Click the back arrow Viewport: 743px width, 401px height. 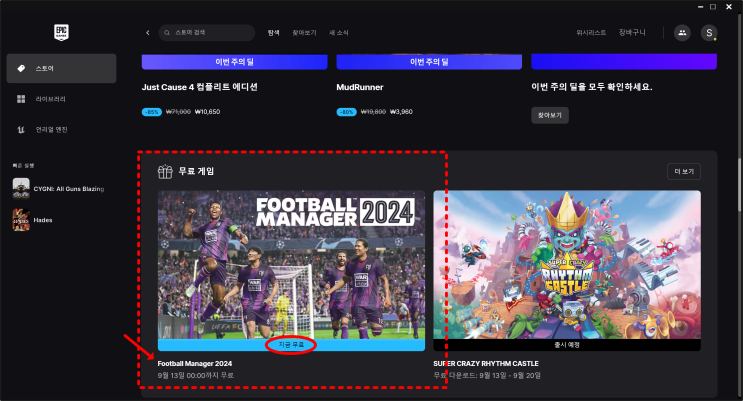[148, 33]
